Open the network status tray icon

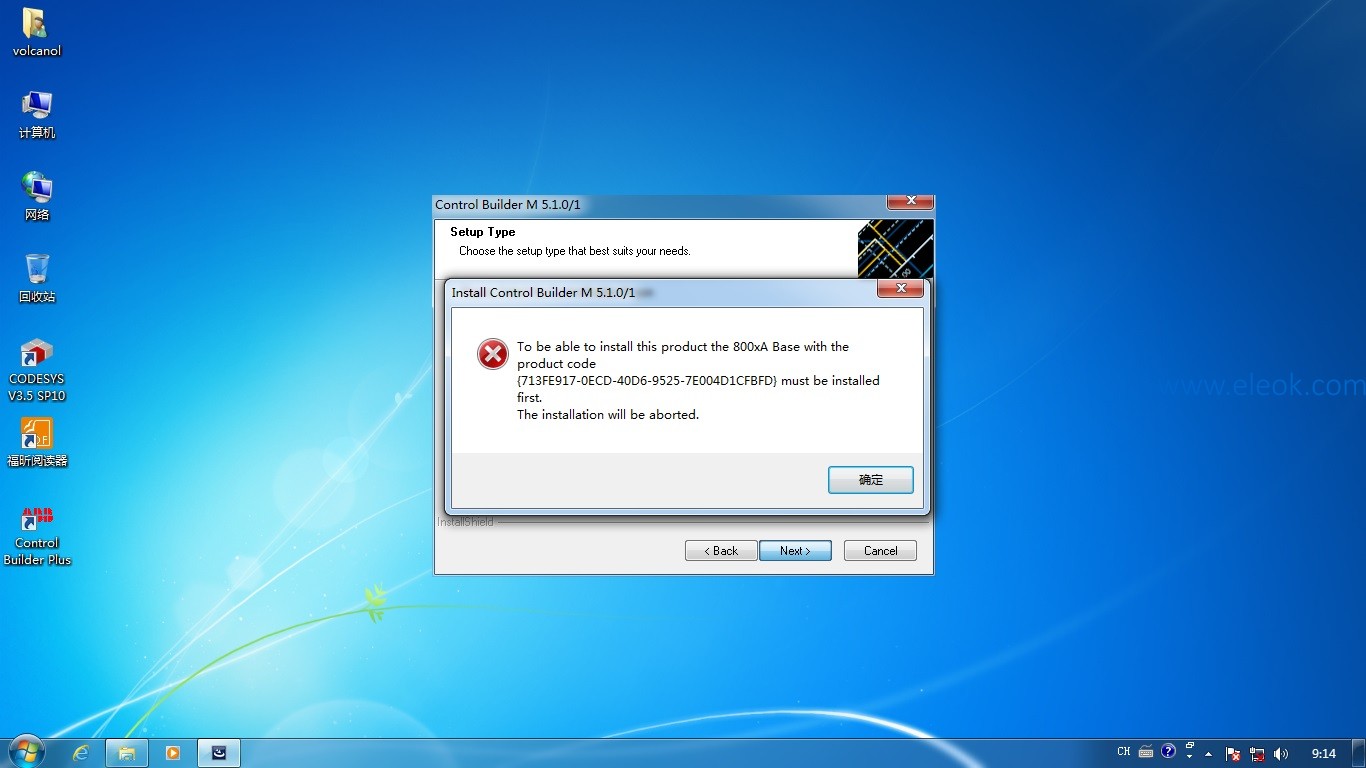[1257, 754]
